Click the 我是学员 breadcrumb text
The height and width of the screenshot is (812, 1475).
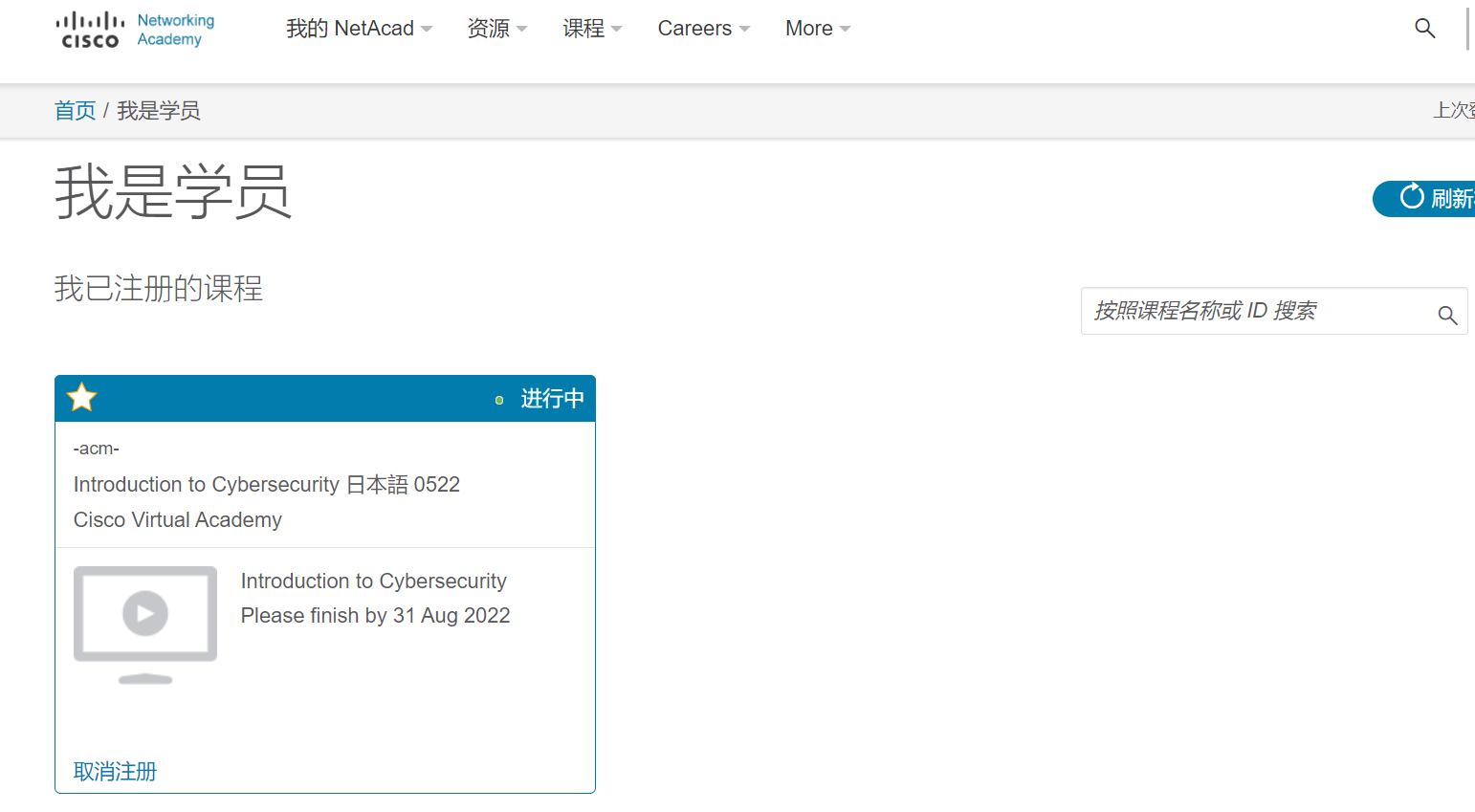point(159,111)
